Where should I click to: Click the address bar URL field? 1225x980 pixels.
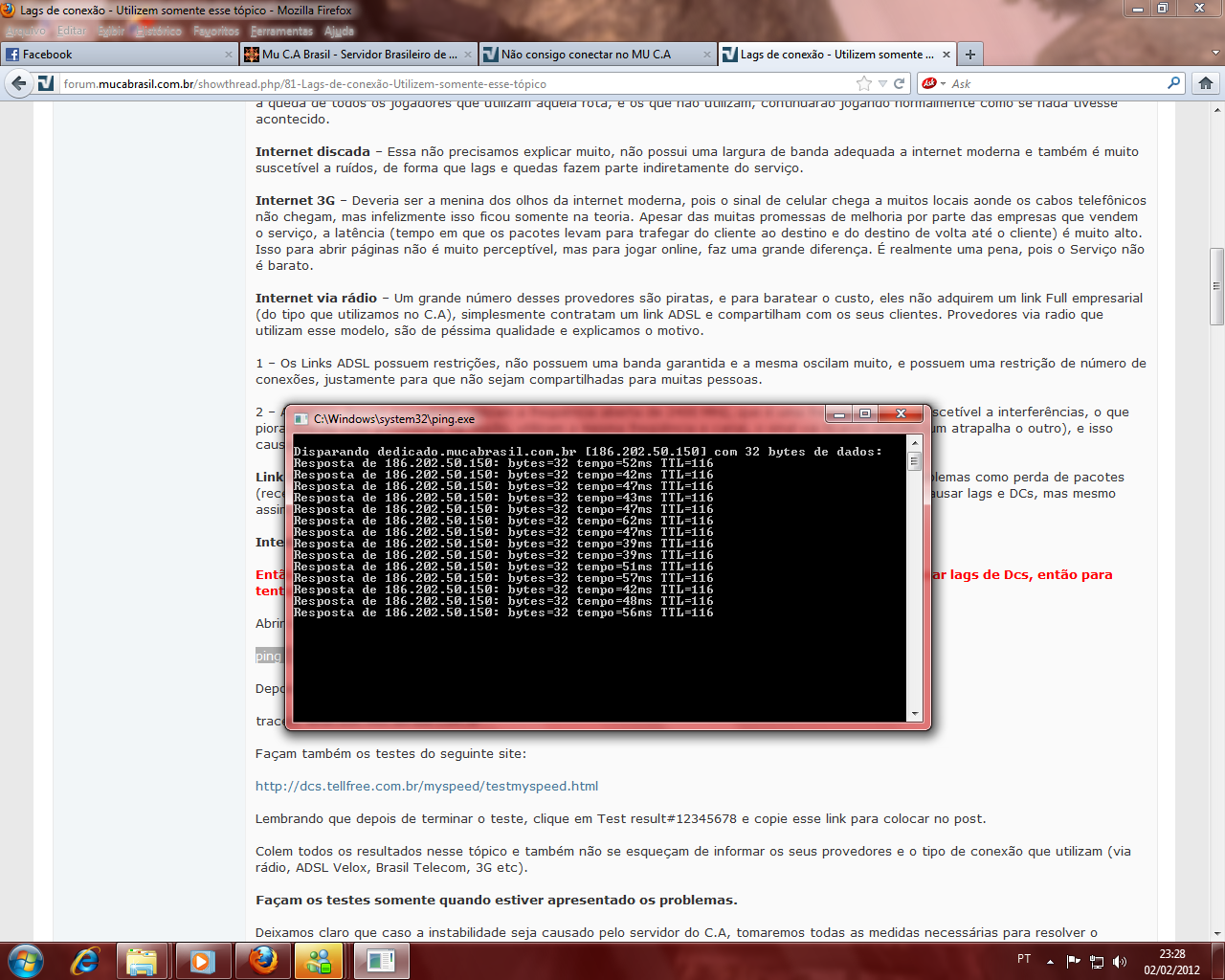pyautogui.click(x=459, y=83)
